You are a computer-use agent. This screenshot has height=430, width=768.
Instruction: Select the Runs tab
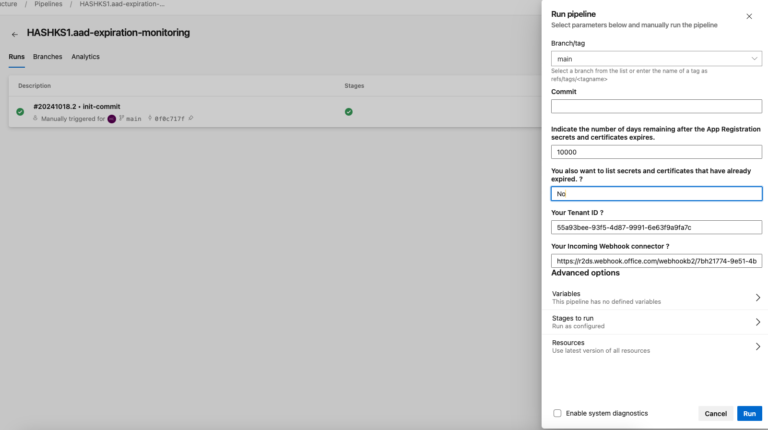point(17,57)
